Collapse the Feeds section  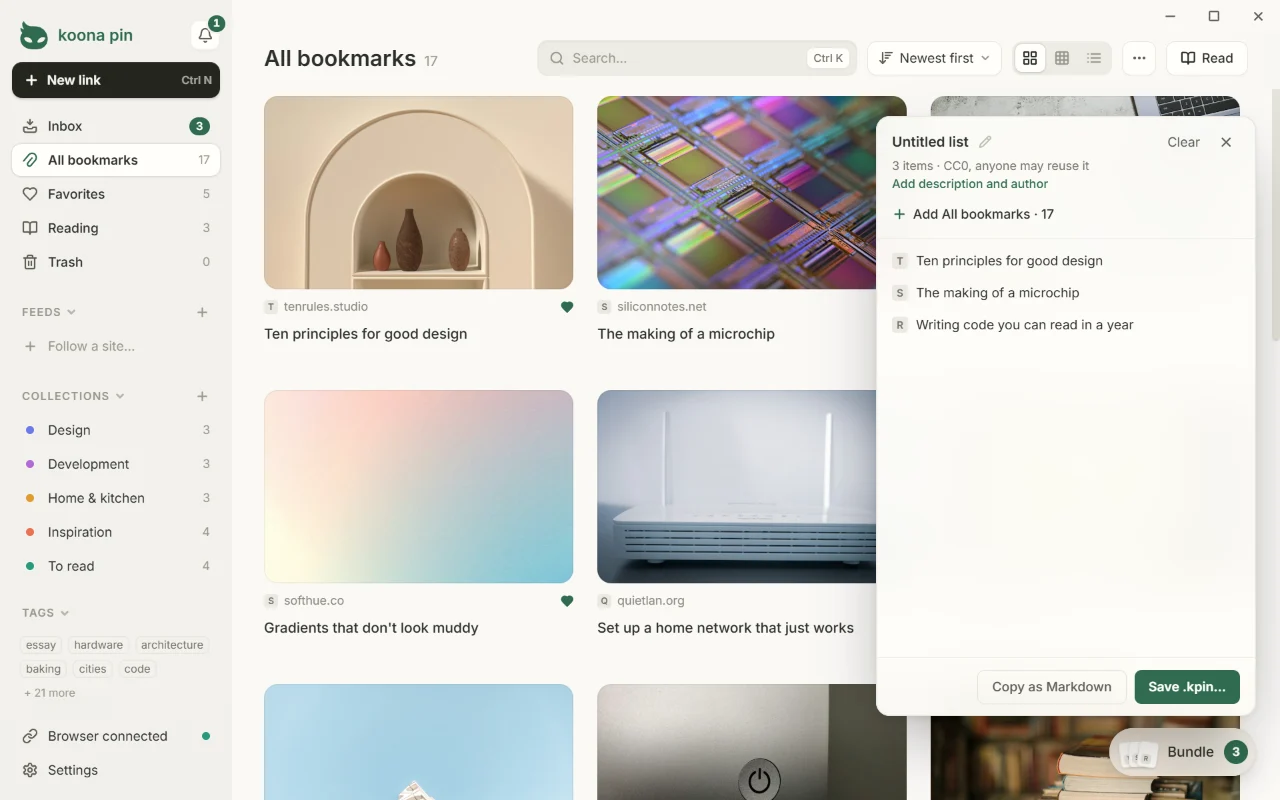(x=50, y=312)
